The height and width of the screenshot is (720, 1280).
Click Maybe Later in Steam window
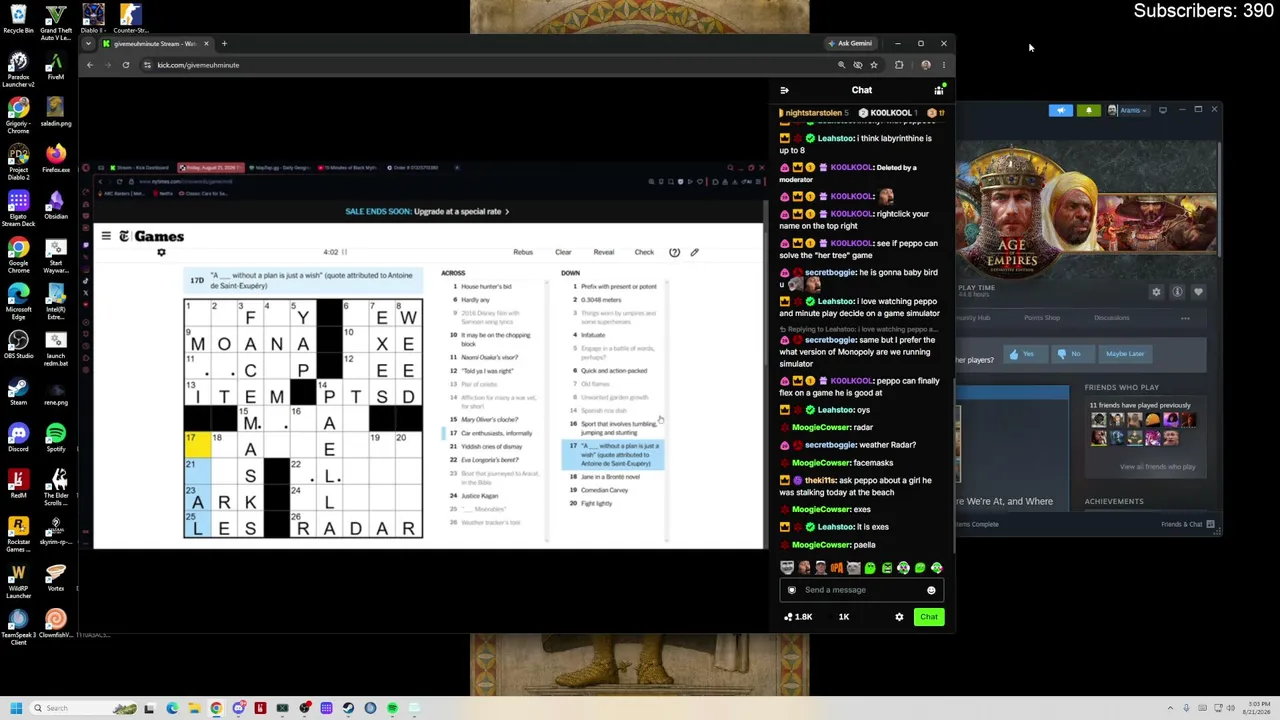pos(1125,354)
